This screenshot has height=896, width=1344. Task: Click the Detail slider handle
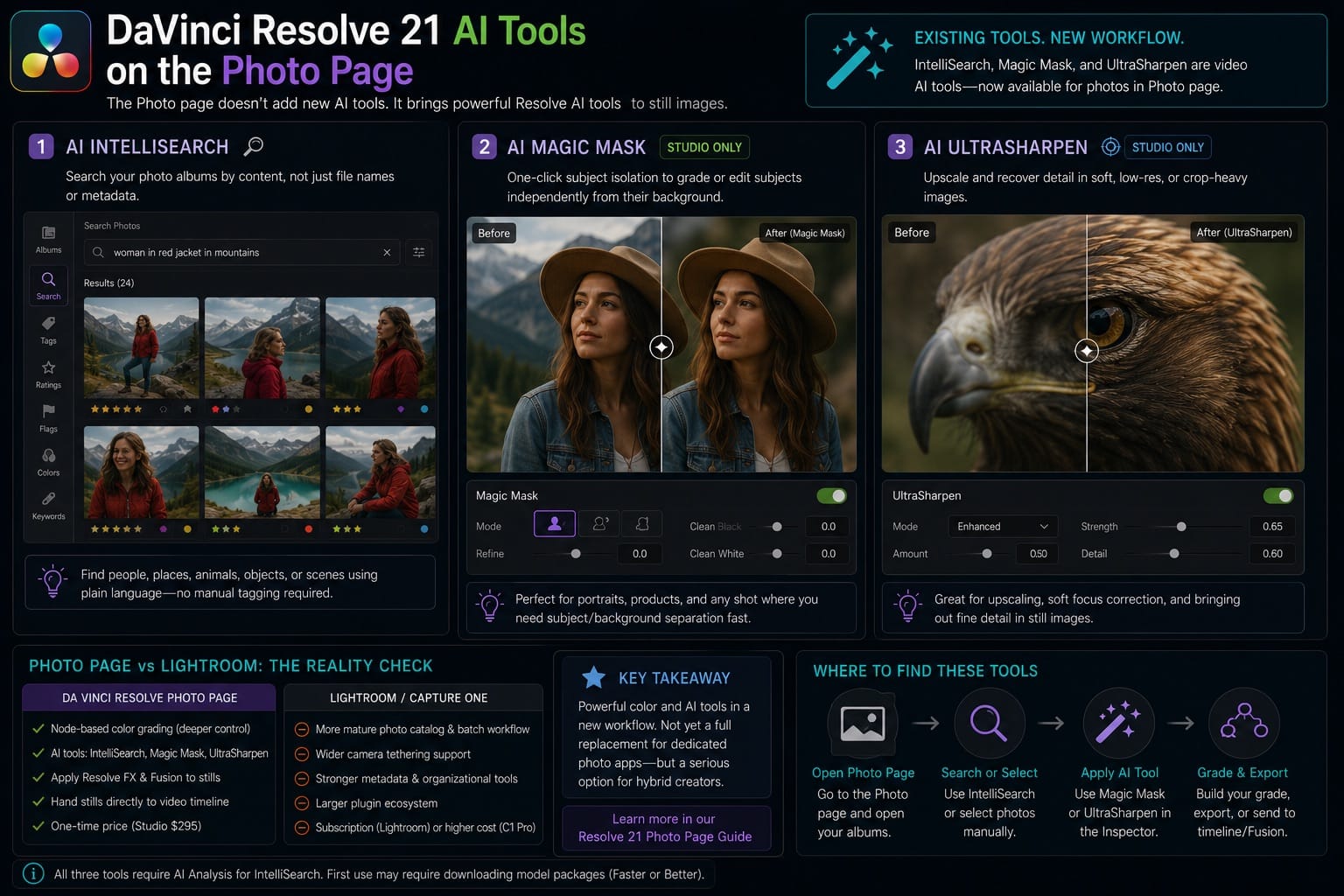click(1174, 554)
